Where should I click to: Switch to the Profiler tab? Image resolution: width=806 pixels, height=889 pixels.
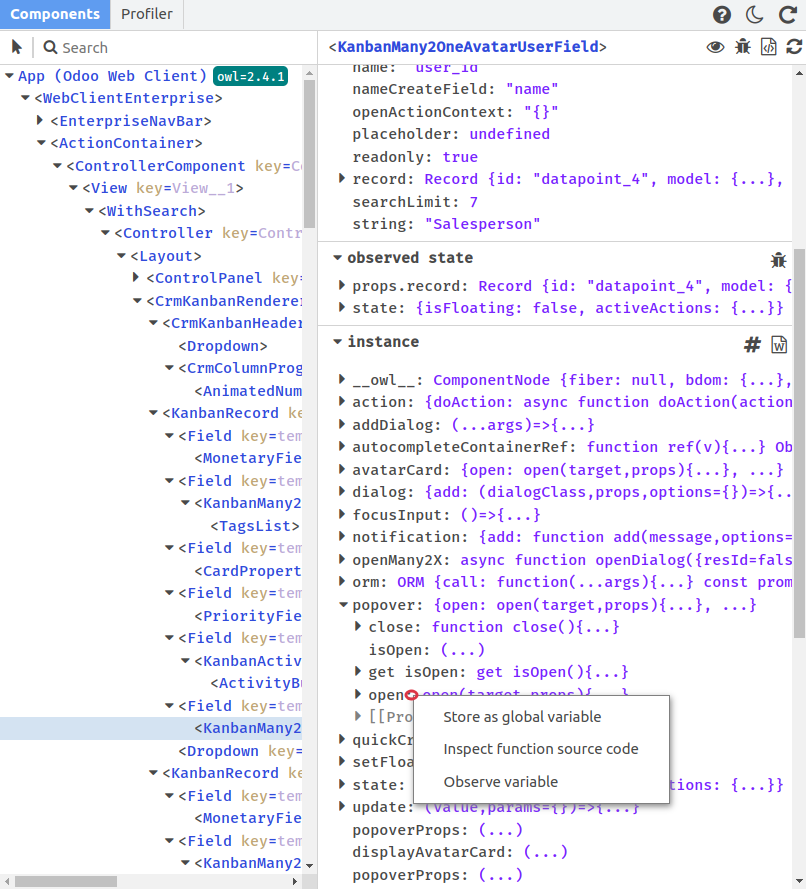(x=146, y=14)
